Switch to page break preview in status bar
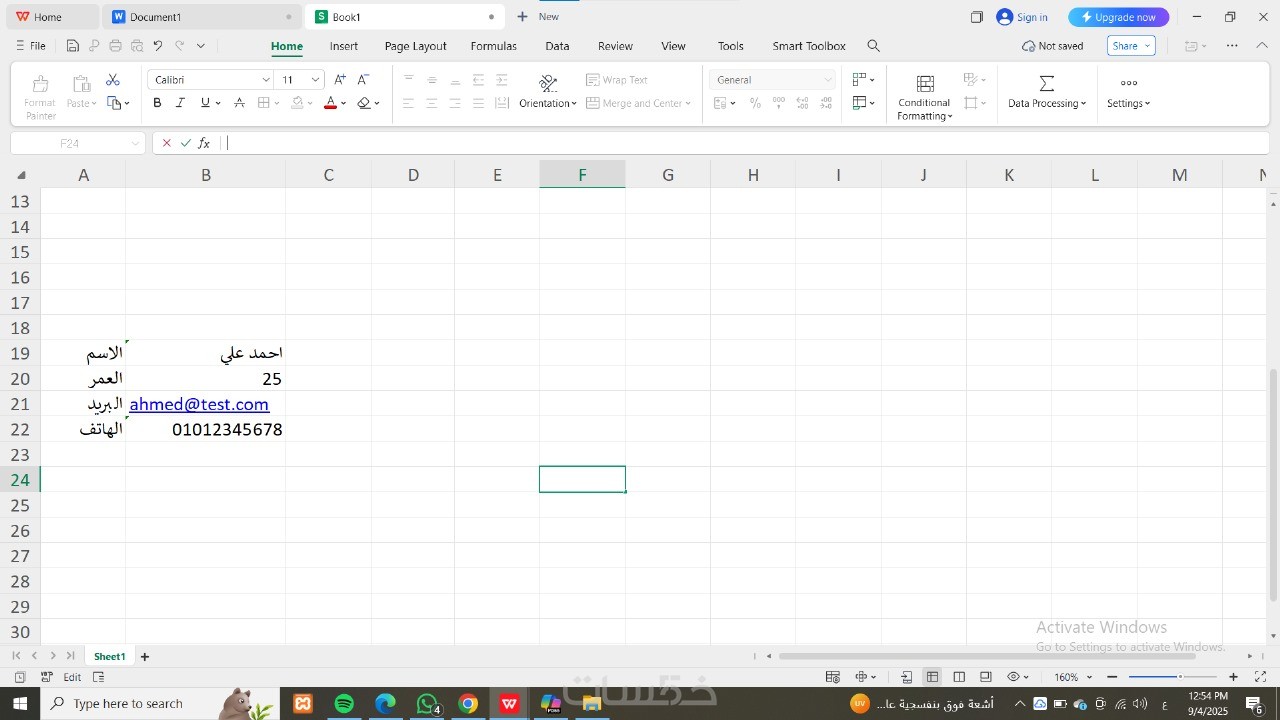This screenshot has height=720, width=1280. (959, 677)
